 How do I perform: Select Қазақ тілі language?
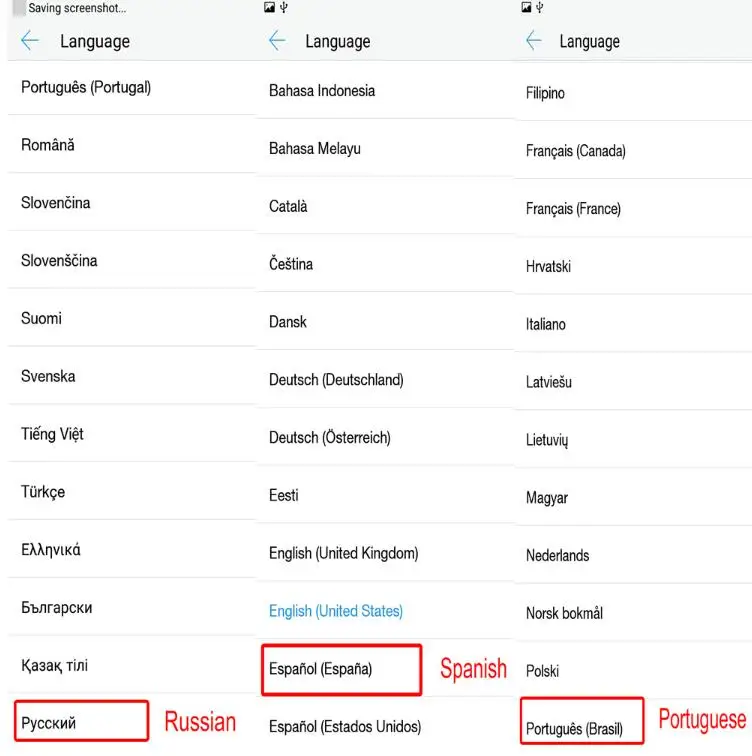[132, 665]
